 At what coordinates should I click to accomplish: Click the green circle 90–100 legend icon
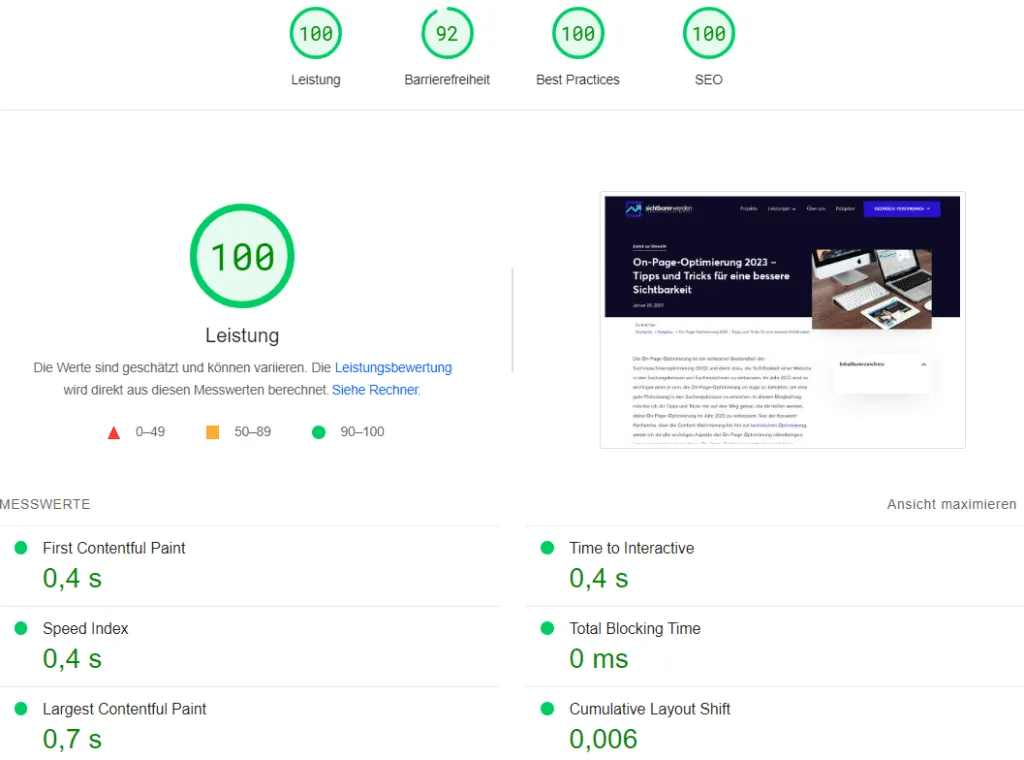[x=319, y=432]
